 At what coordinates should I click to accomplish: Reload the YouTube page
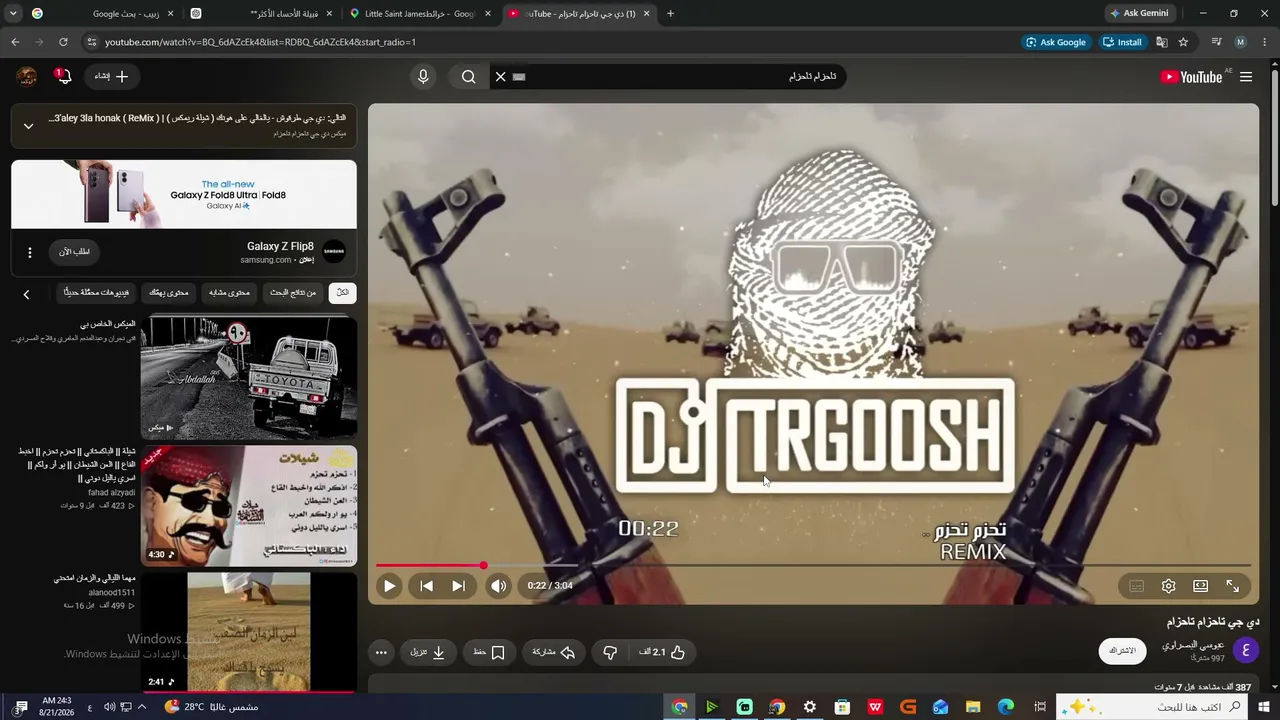63,42
